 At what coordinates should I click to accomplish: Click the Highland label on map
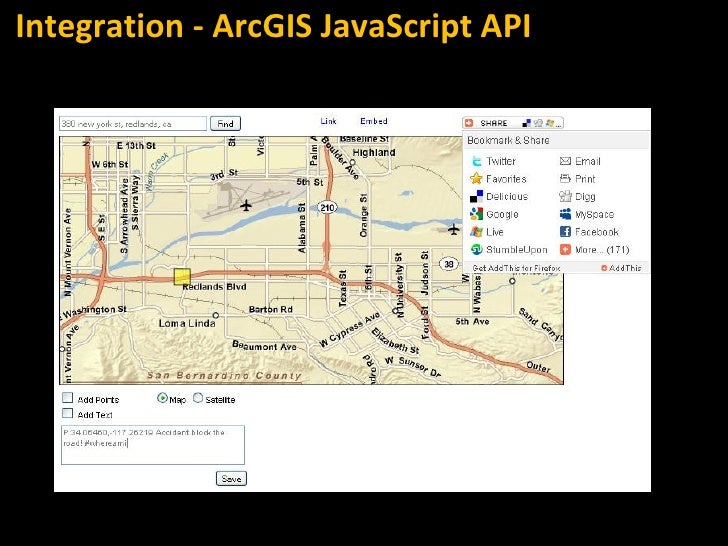coord(374,152)
